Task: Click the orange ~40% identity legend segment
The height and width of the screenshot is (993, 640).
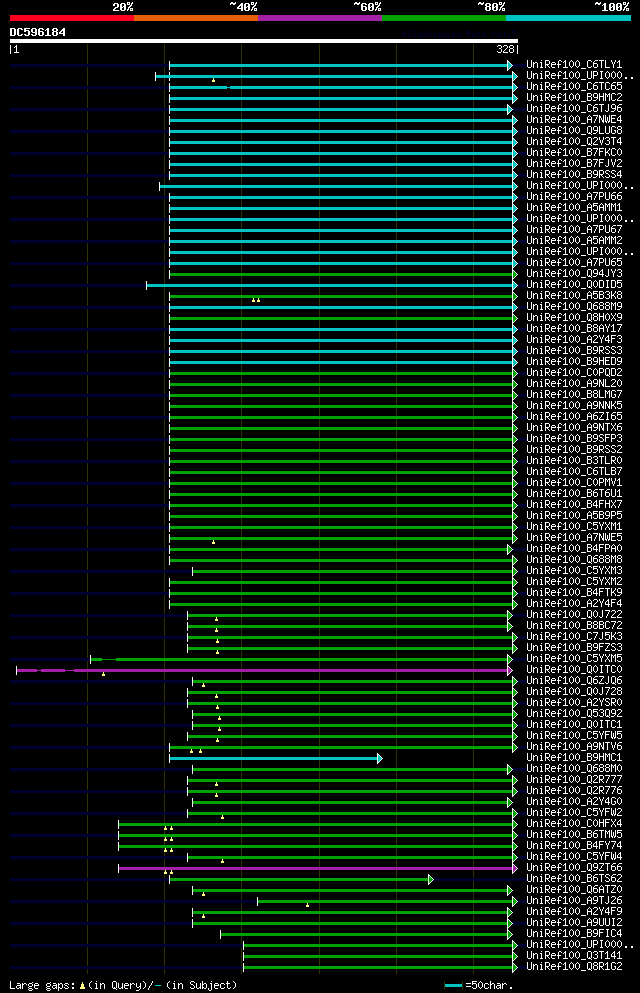Action: coord(196,18)
